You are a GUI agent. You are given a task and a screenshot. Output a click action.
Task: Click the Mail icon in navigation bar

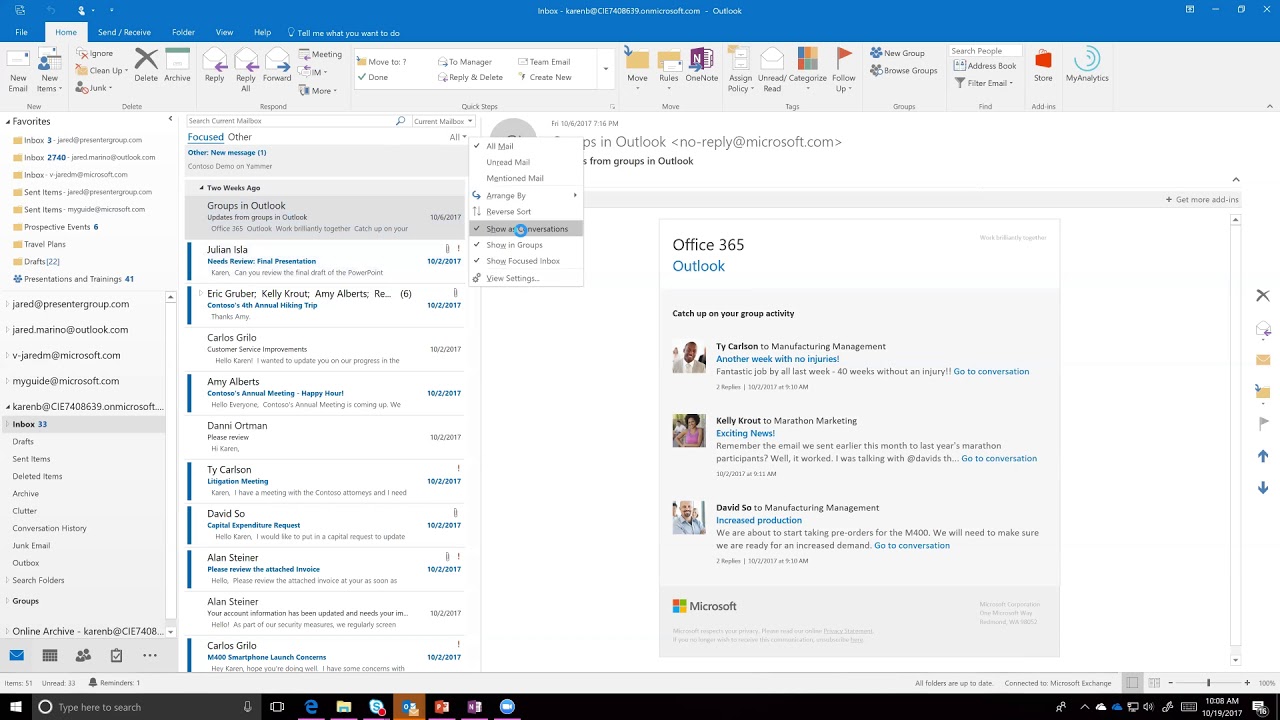16,655
